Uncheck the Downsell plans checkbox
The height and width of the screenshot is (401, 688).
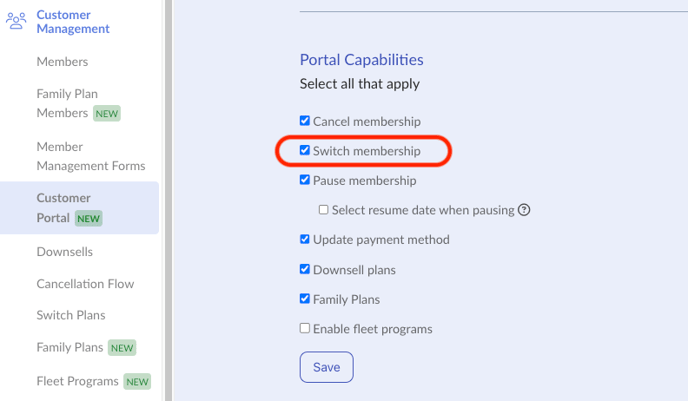pyautogui.click(x=305, y=269)
